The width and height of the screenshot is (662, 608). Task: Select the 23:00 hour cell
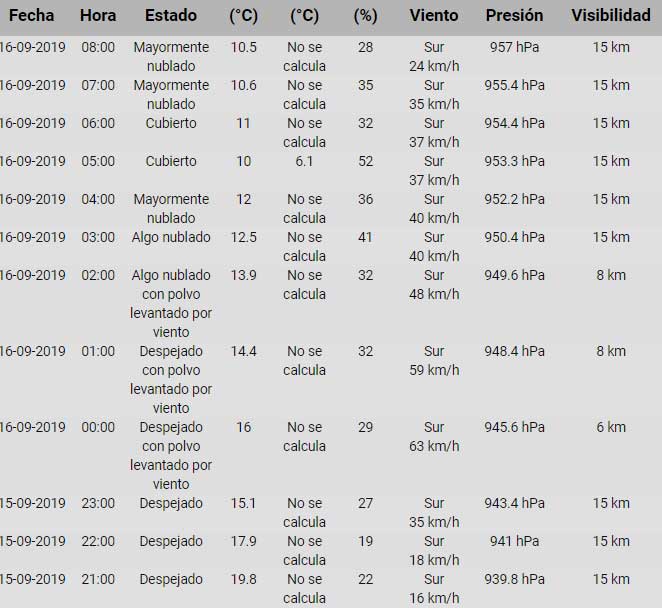[98, 503]
